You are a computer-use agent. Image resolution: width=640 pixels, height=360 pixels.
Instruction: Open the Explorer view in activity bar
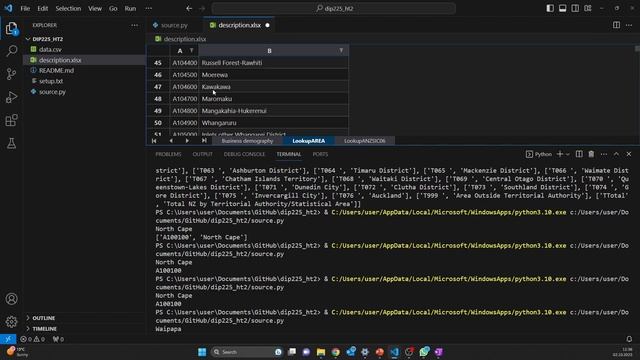click(x=11, y=28)
